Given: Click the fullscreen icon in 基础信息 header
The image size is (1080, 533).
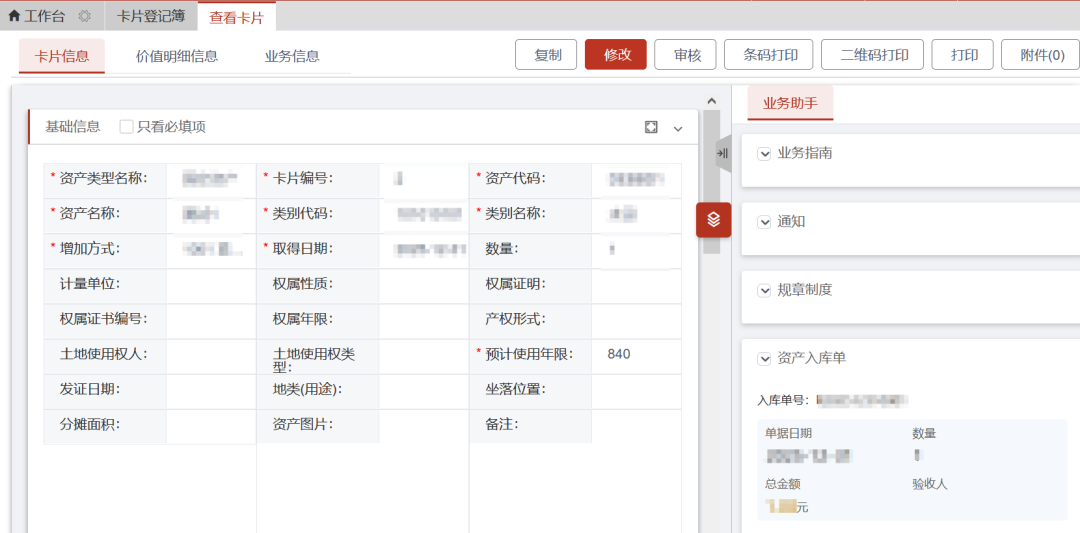Looking at the screenshot, I should [651, 127].
